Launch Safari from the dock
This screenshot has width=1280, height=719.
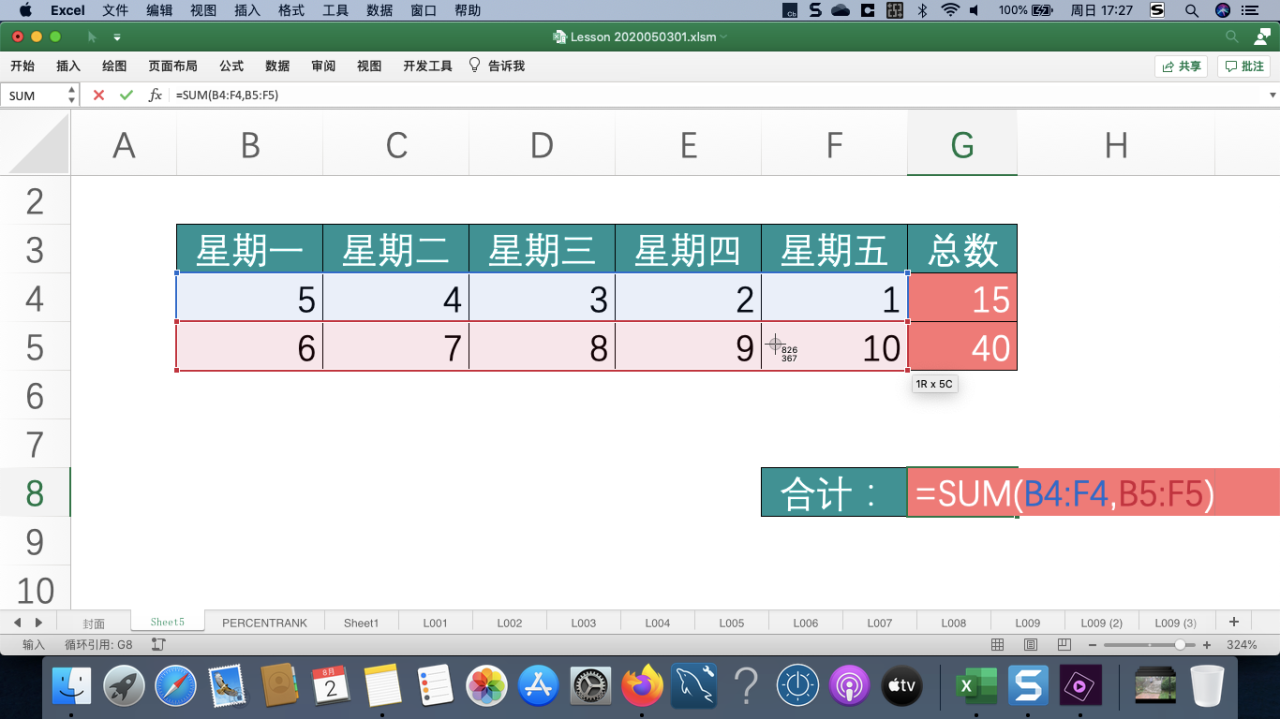(176, 685)
